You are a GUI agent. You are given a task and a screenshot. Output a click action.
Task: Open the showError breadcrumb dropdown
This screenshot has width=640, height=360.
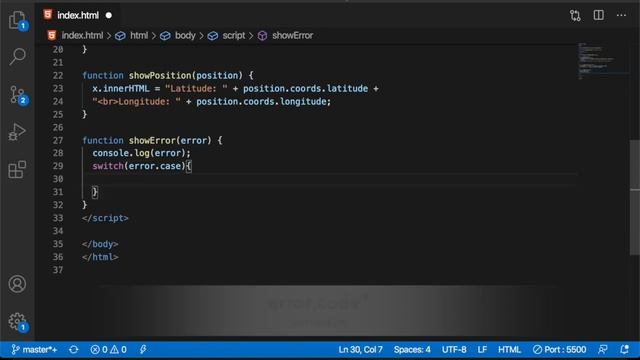(x=292, y=36)
